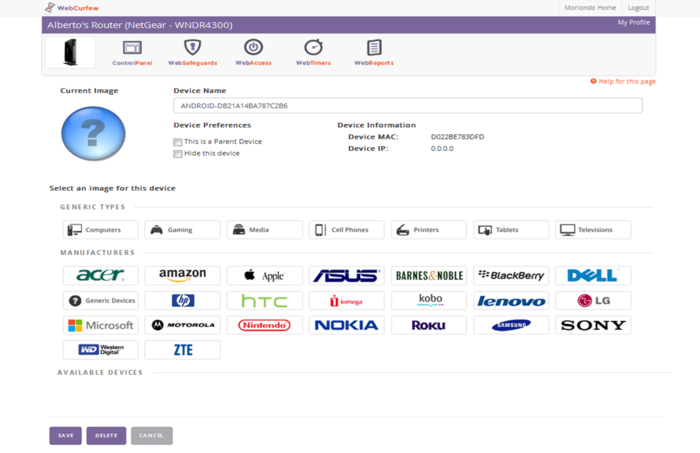Choose the Sony manufacturer logo
This screenshot has width=700, height=453.
click(593, 325)
